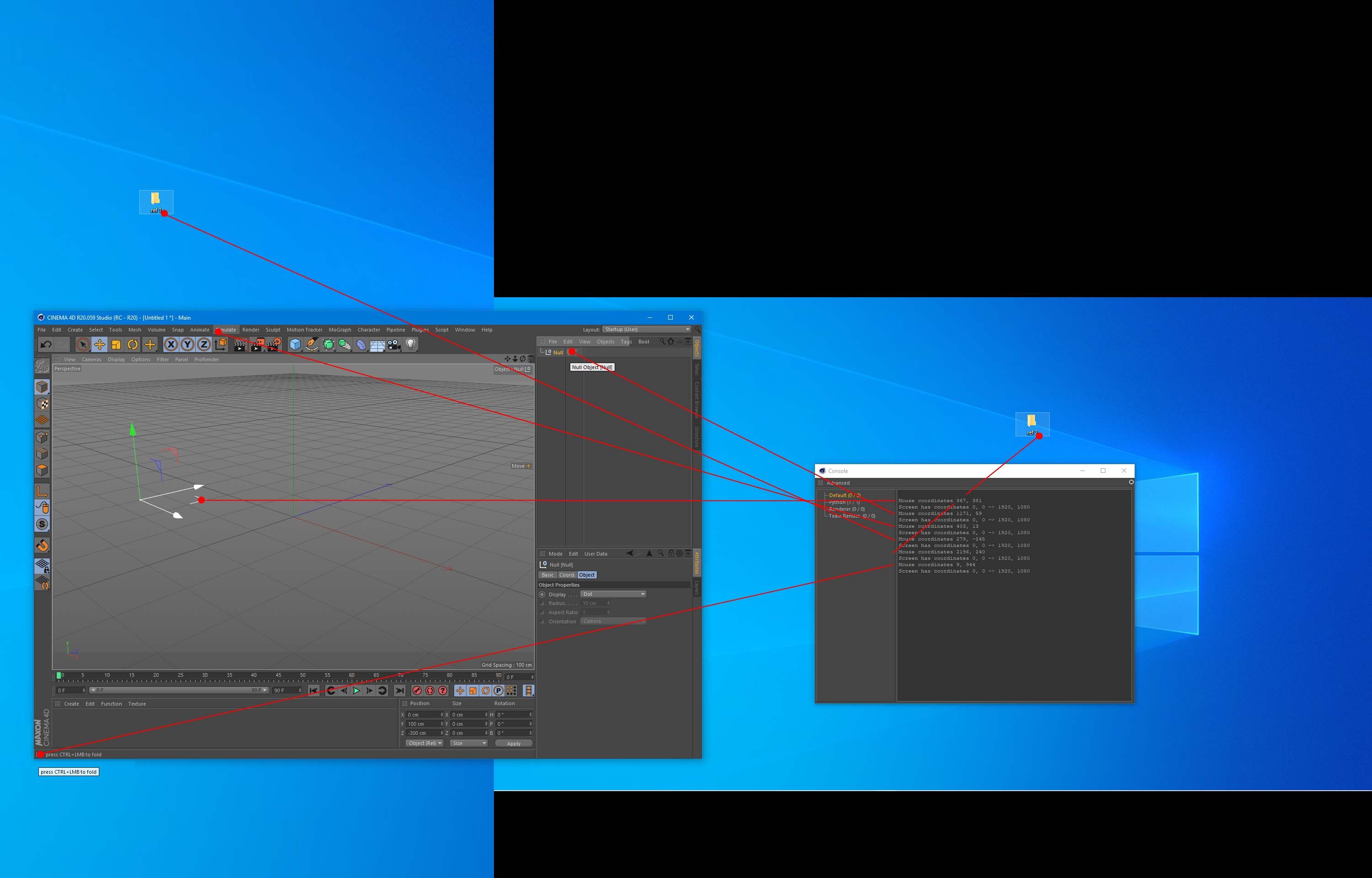Click the Camera object icon
The width and height of the screenshot is (1372, 878).
394,344
